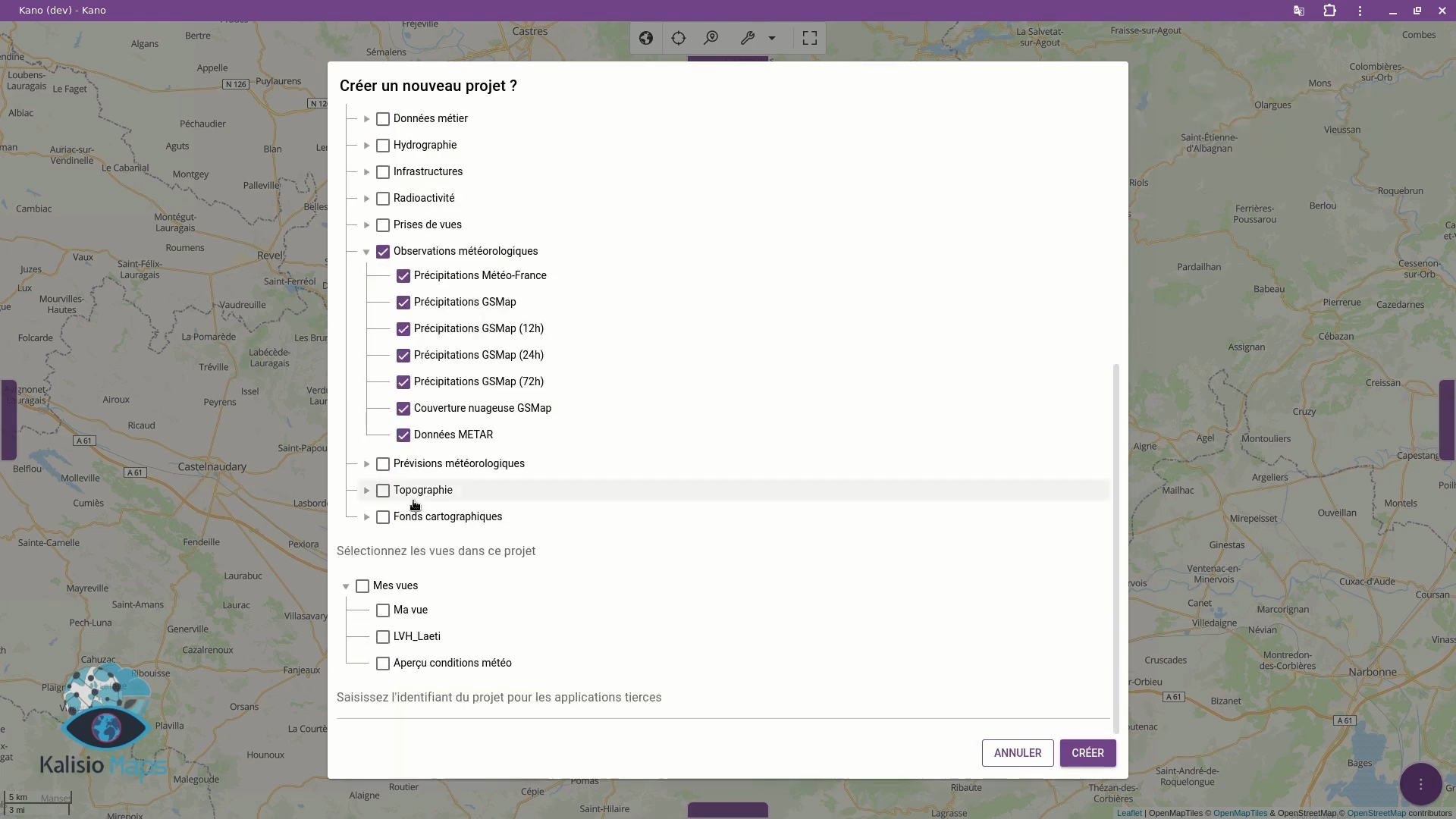Open the translate page icon
The height and width of the screenshot is (819, 1456).
(x=1299, y=11)
